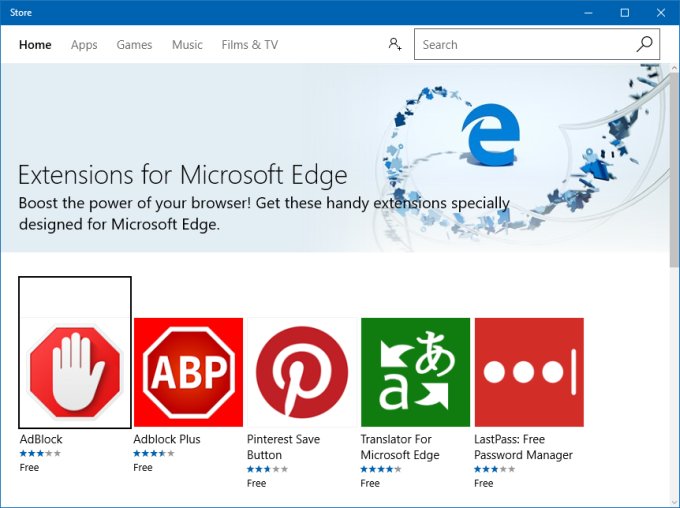Click the scrollbar up arrow
Screen dimensions: 680x508
point(675,68)
